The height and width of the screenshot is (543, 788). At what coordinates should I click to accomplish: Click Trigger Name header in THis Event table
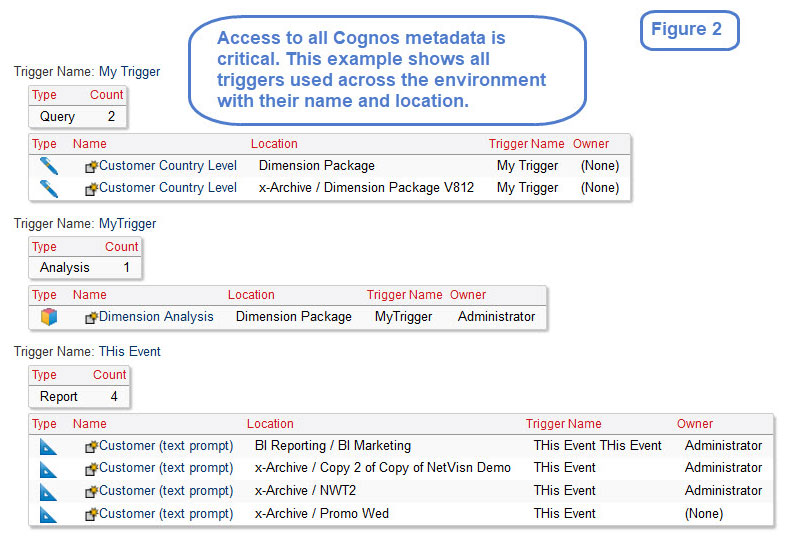(564, 424)
